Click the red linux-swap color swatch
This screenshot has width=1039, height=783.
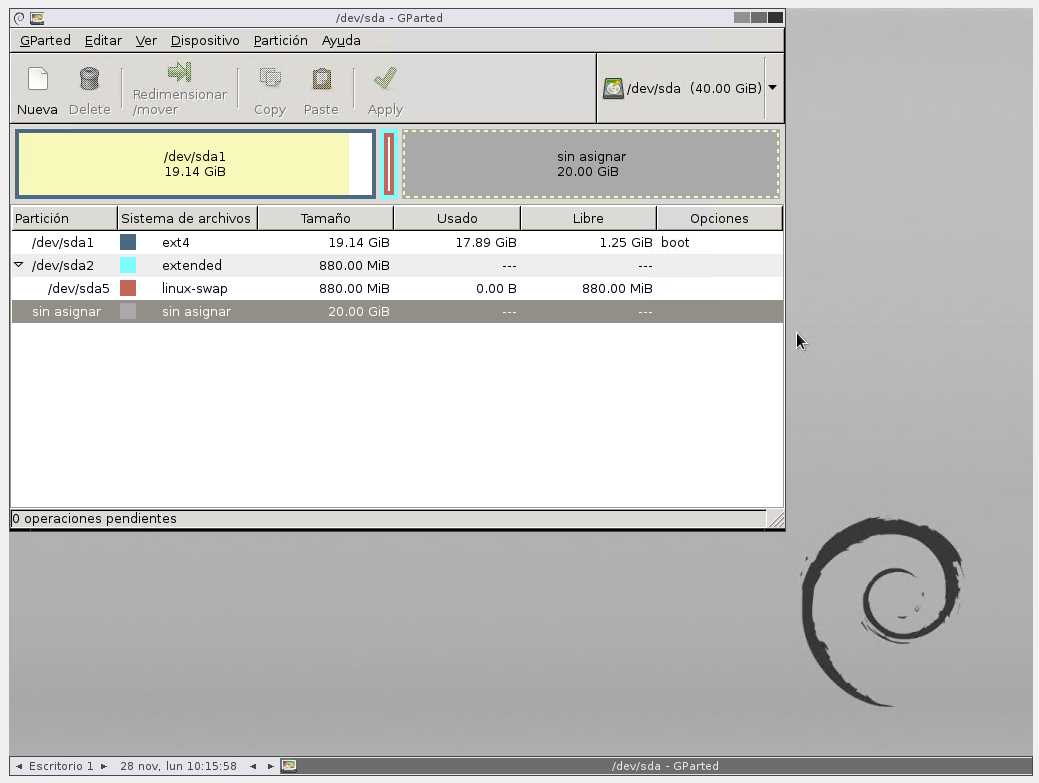pyautogui.click(x=128, y=288)
